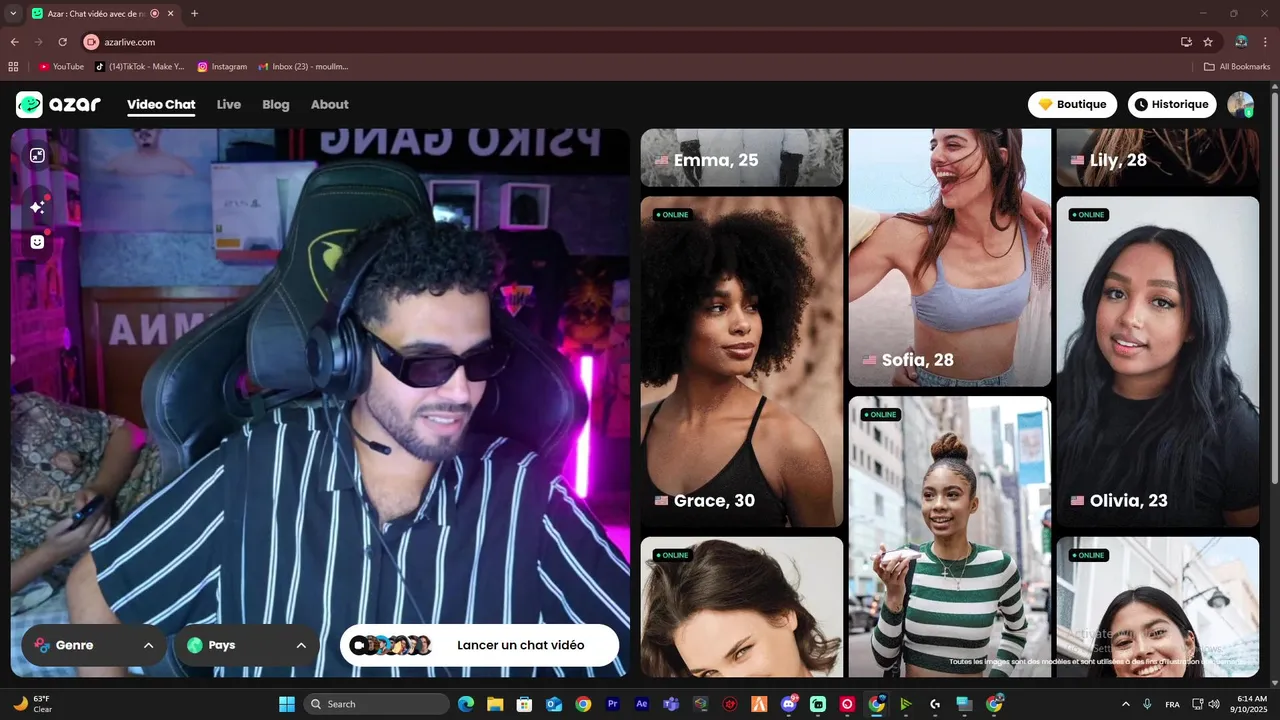Open the green striped sweater woman card
This screenshot has width=1280, height=720.
click(x=950, y=537)
